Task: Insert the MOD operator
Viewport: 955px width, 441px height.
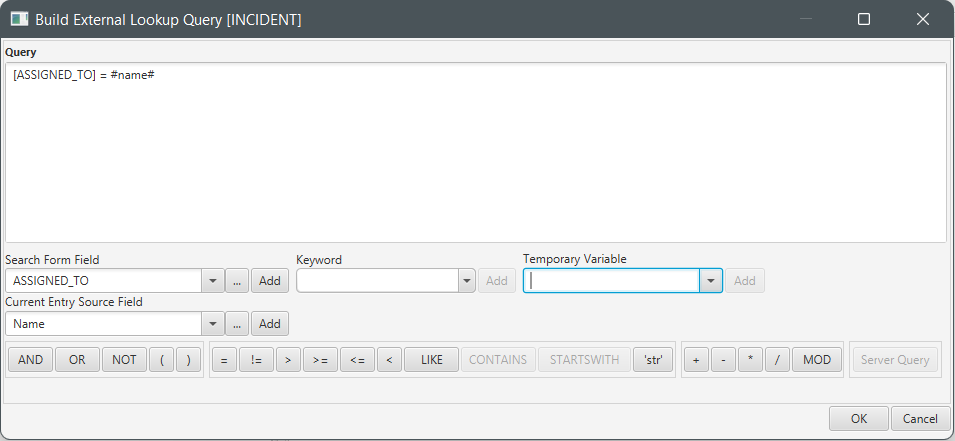Action: (x=817, y=360)
